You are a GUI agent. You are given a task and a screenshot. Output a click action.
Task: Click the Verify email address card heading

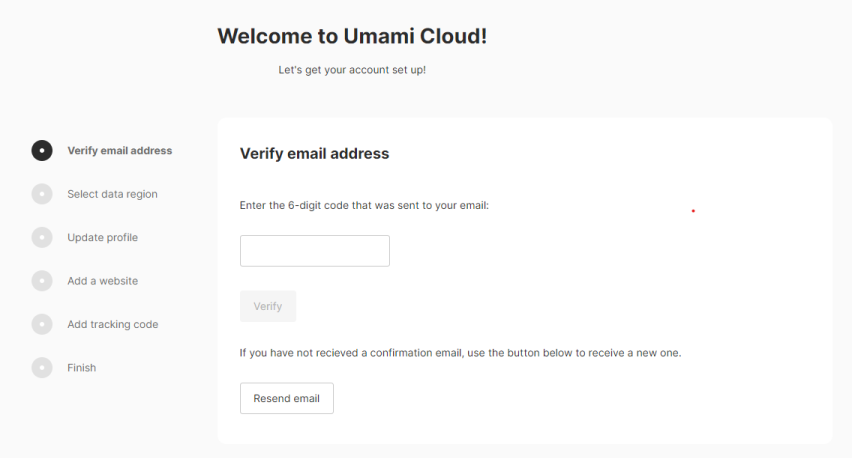coord(314,154)
